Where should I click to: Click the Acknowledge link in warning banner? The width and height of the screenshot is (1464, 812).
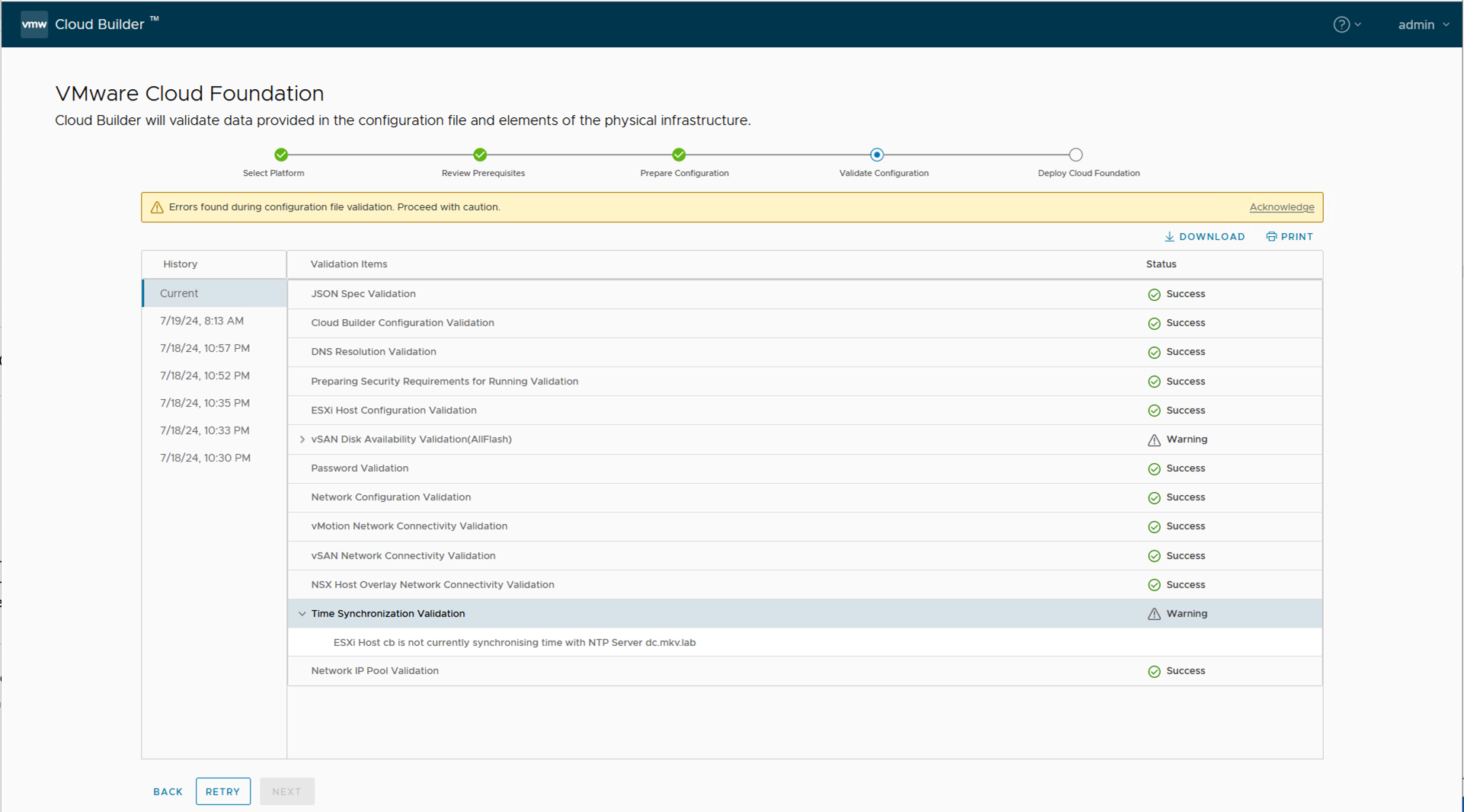pos(1281,207)
